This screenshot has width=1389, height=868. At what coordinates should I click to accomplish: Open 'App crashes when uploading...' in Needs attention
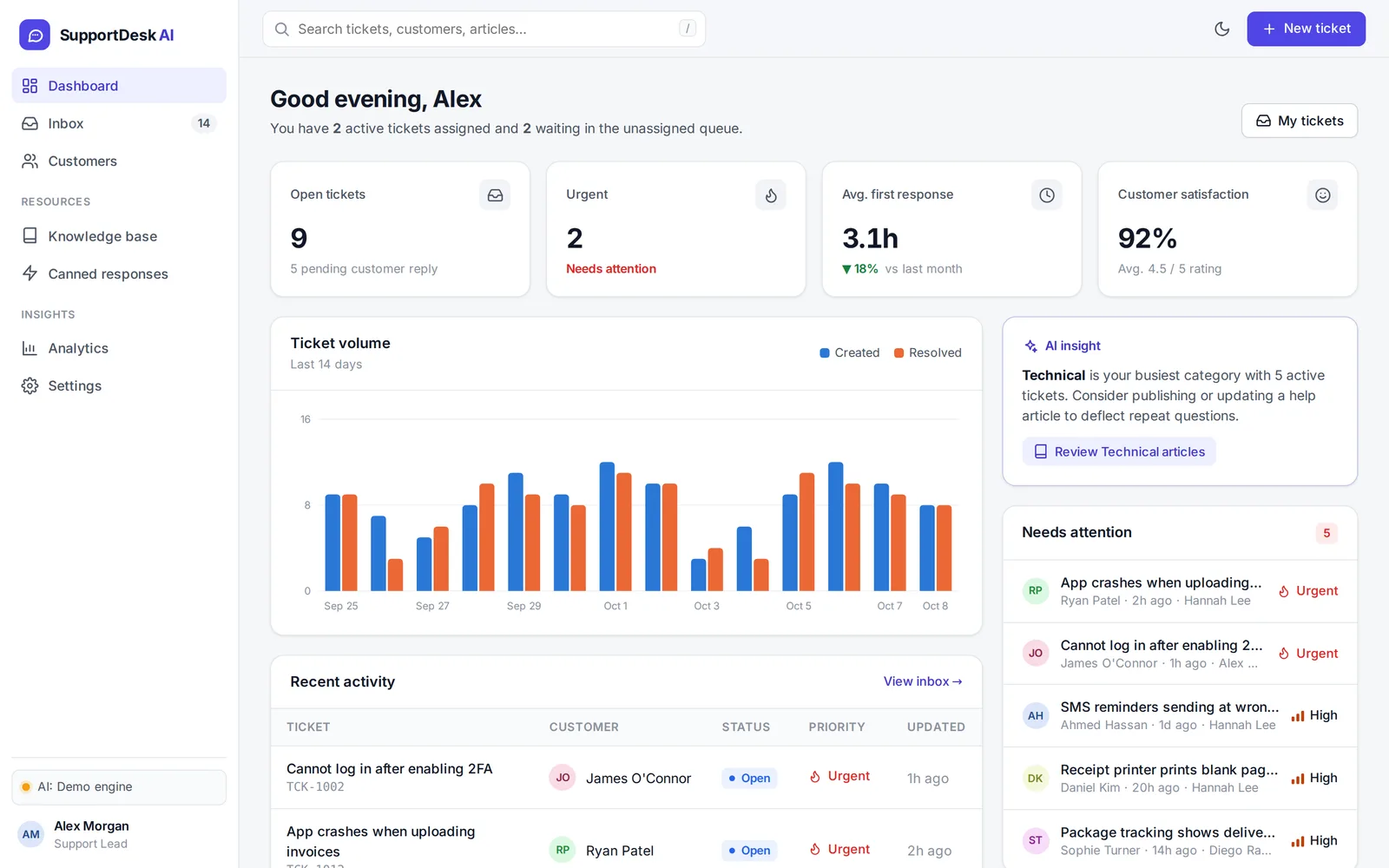tap(1180, 591)
